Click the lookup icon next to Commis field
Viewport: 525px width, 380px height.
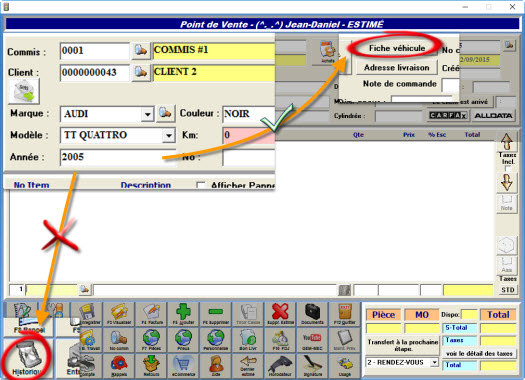[141, 51]
